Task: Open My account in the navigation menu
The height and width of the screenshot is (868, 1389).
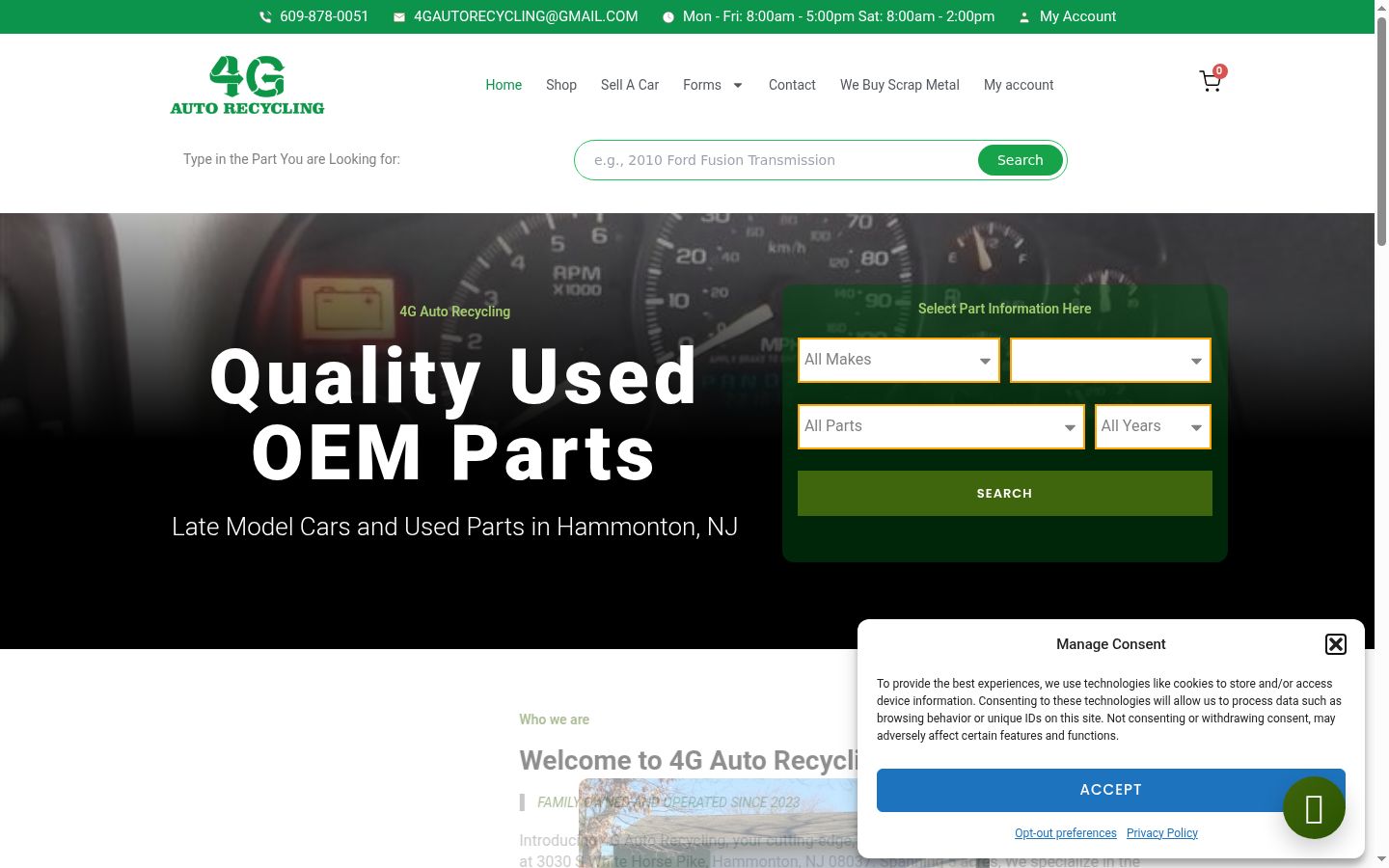Action: (1019, 85)
